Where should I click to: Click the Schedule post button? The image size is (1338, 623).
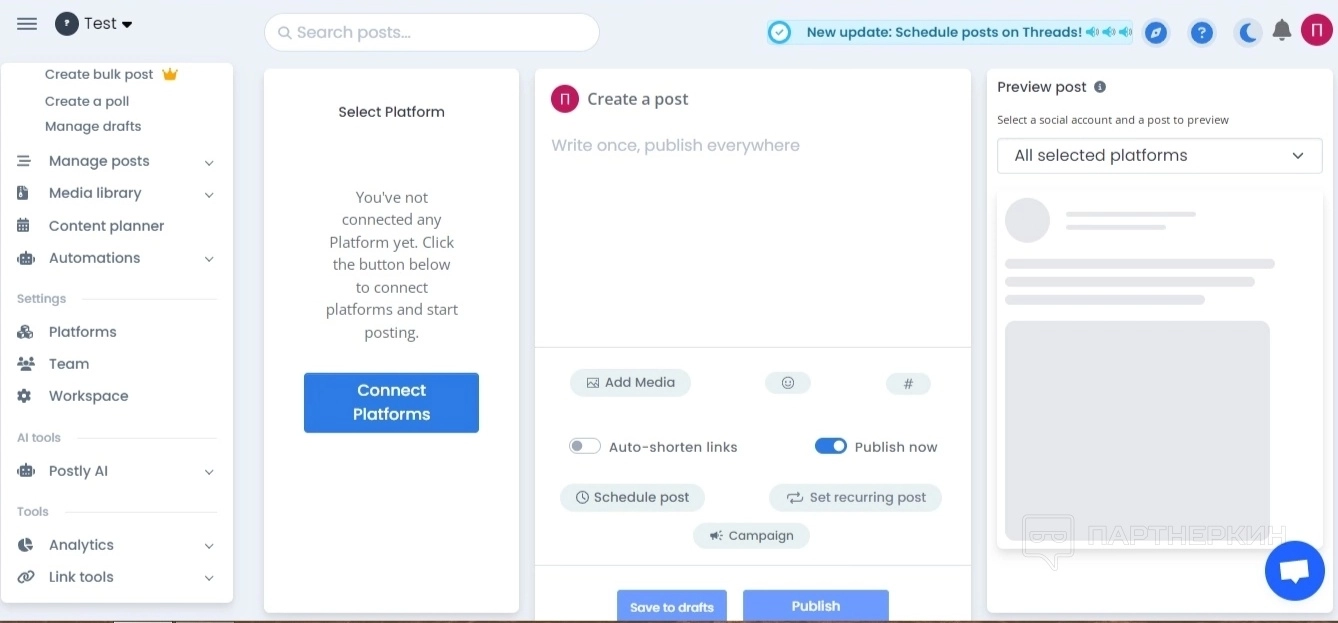tap(632, 498)
